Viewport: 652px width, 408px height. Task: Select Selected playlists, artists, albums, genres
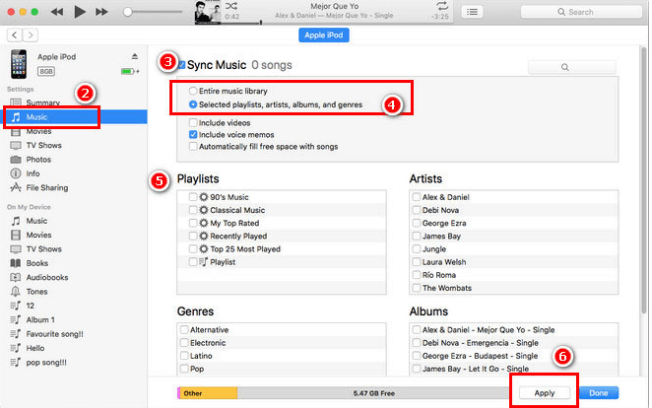193,104
